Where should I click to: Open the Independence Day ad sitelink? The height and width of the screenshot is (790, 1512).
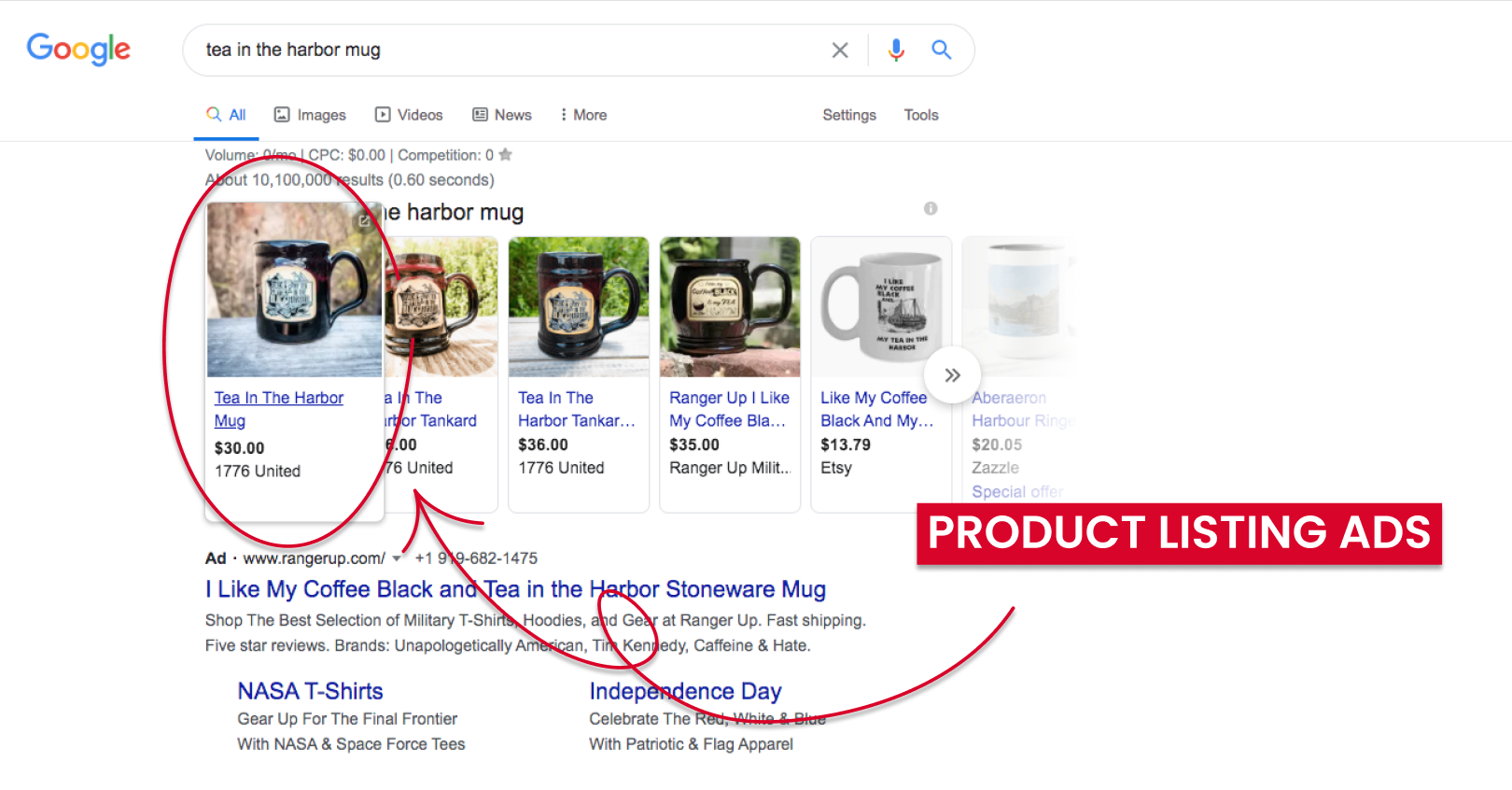click(685, 691)
